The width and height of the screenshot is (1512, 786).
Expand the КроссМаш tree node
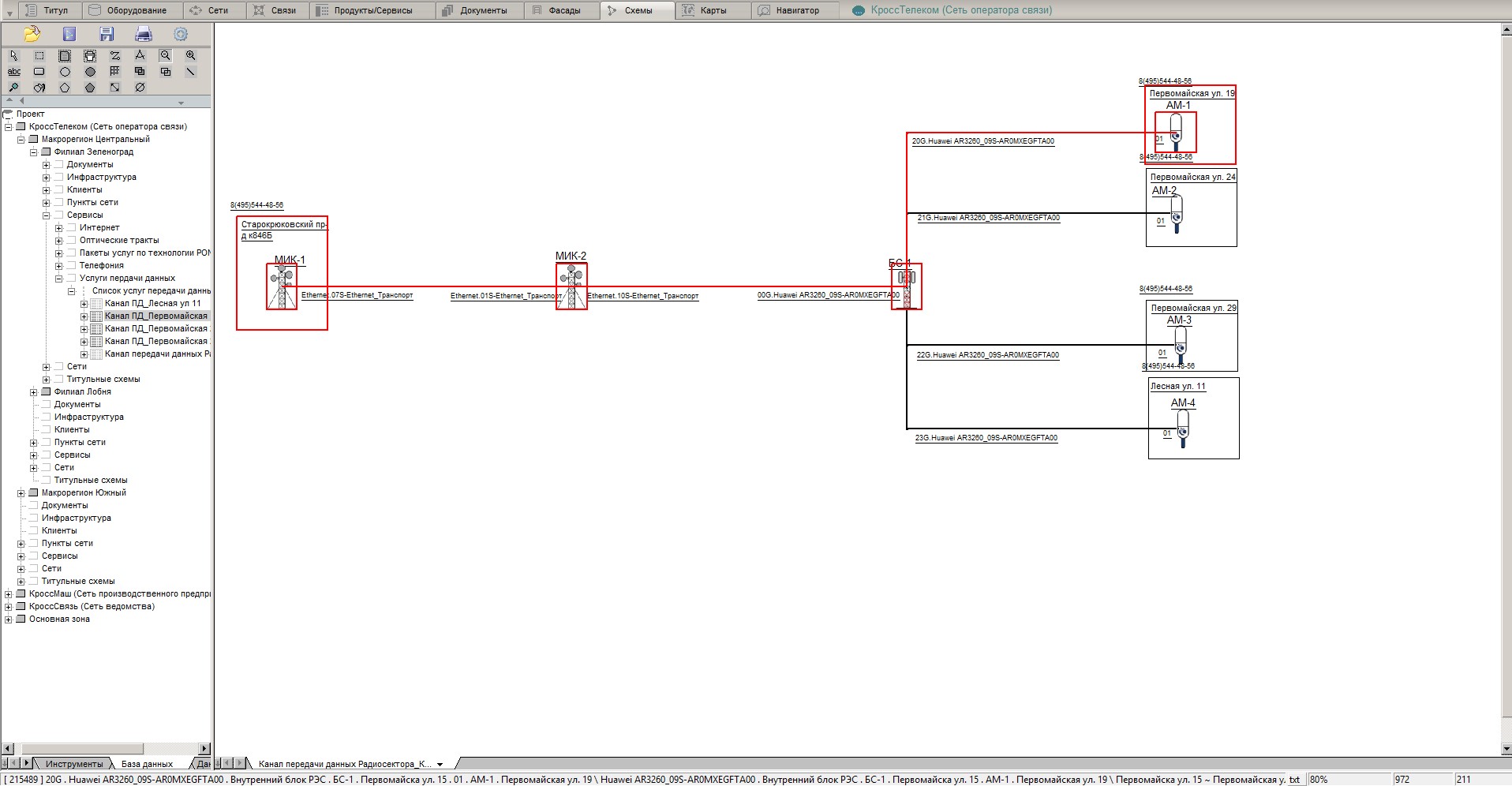(9, 594)
